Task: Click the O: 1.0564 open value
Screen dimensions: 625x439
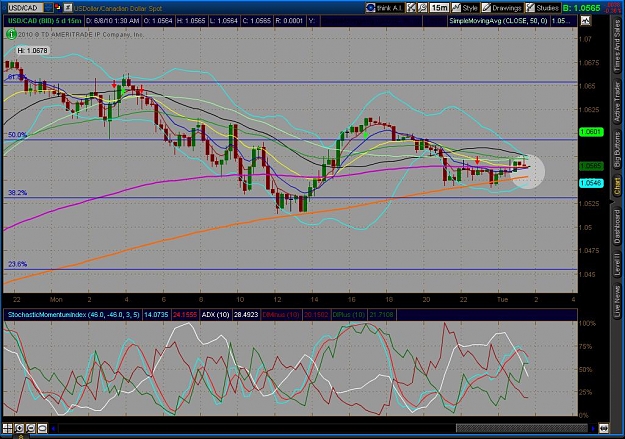Action: tap(158, 21)
